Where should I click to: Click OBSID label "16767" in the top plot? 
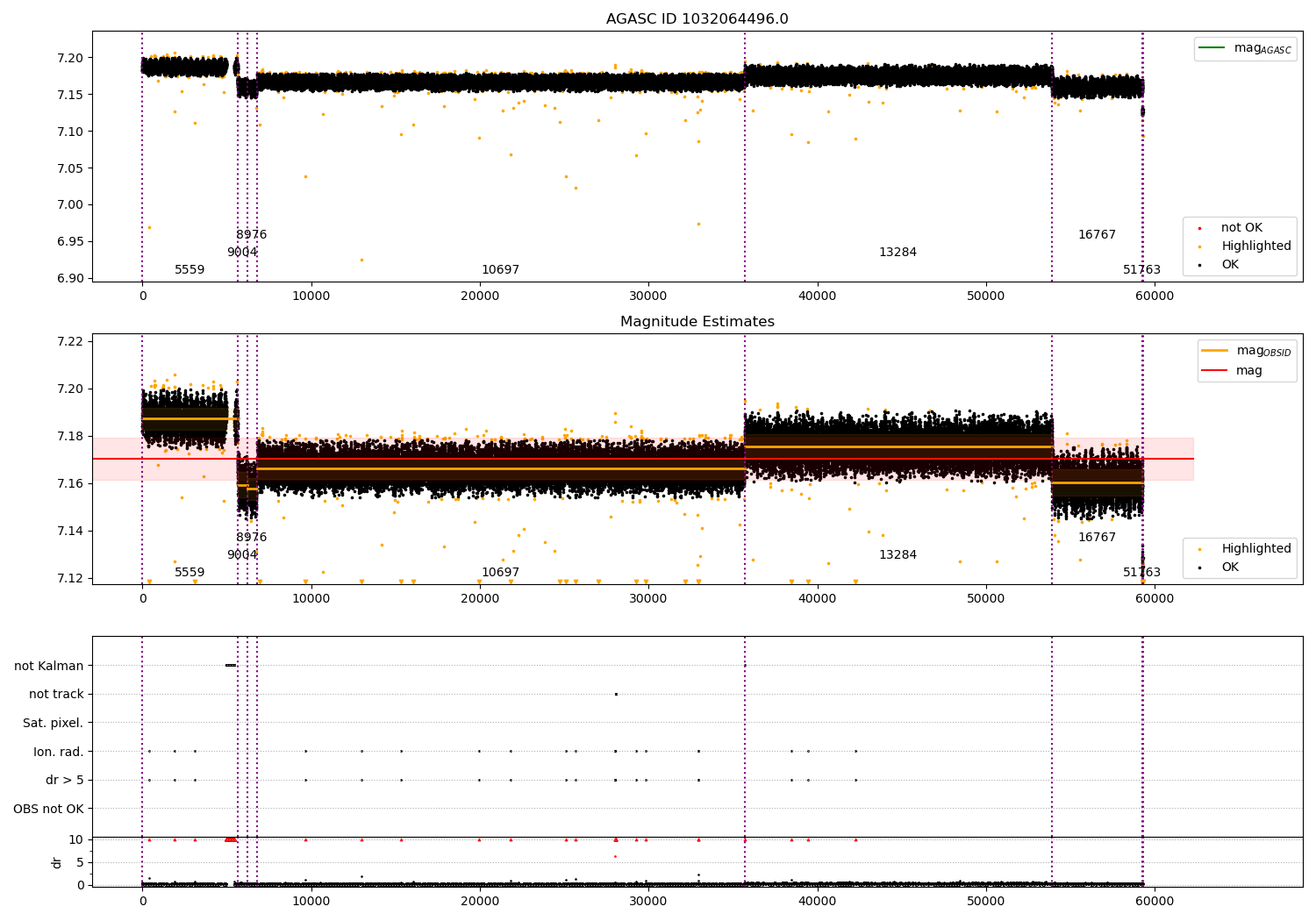click(1097, 235)
